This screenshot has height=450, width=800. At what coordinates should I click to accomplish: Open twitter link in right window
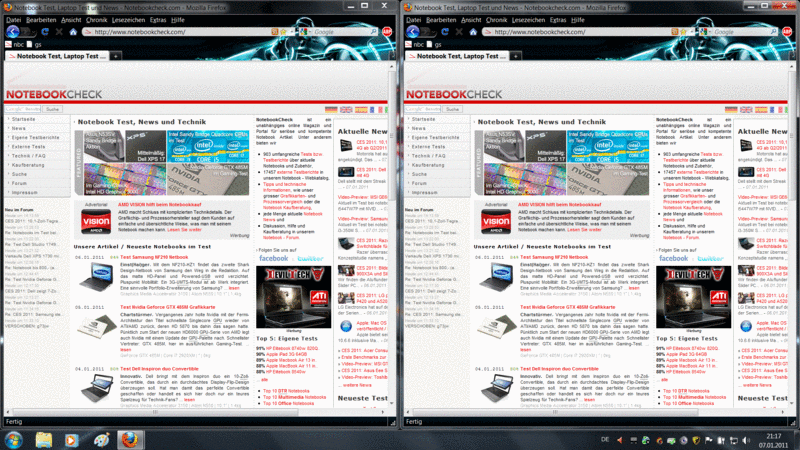tap(710, 259)
